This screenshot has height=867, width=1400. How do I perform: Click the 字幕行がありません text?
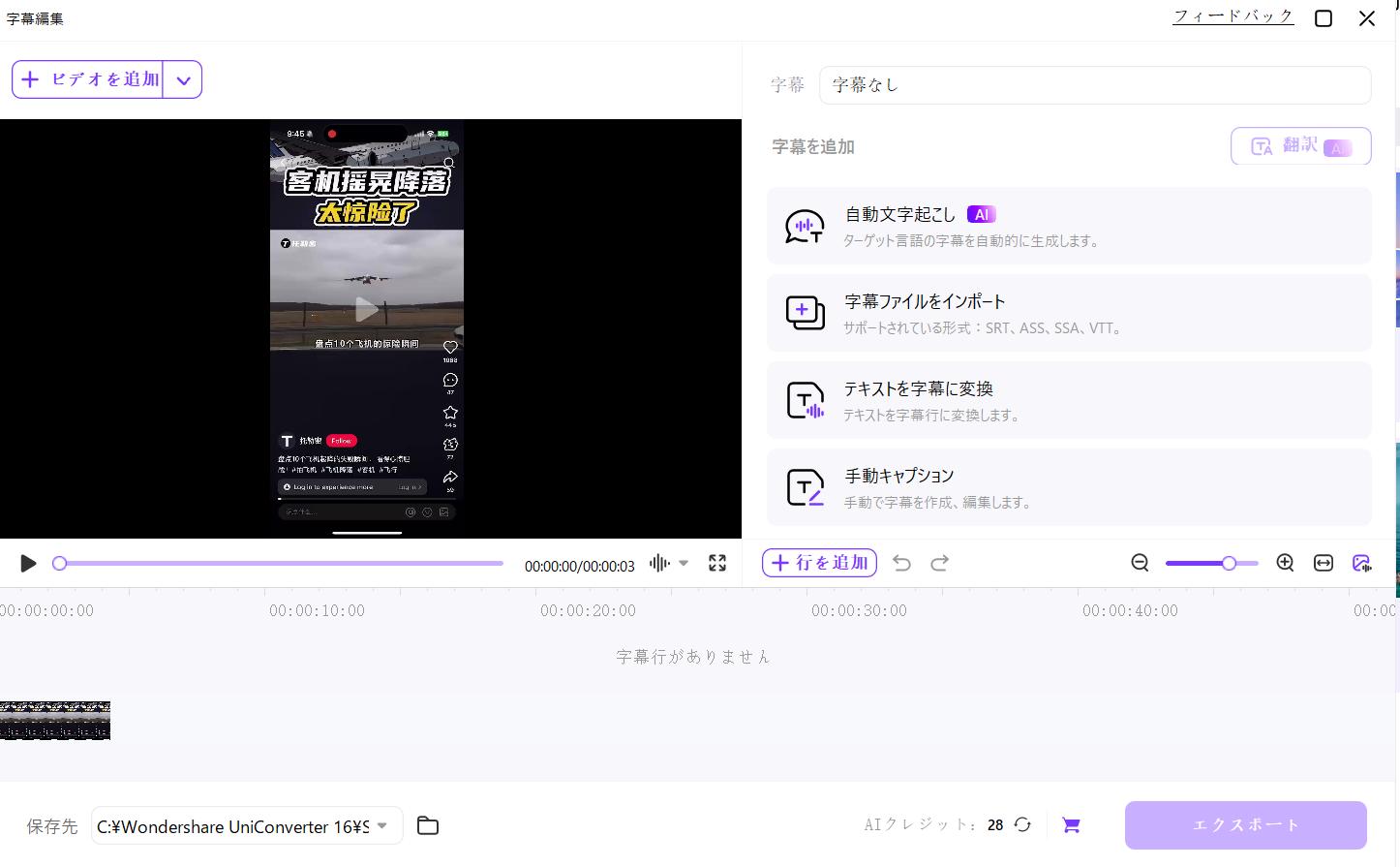click(693, 657)
